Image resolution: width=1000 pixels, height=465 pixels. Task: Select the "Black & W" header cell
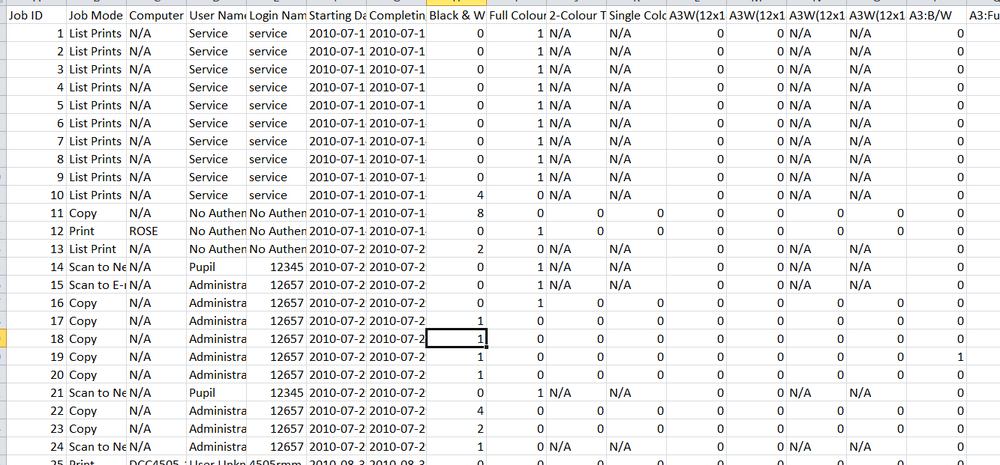(456, 15)
